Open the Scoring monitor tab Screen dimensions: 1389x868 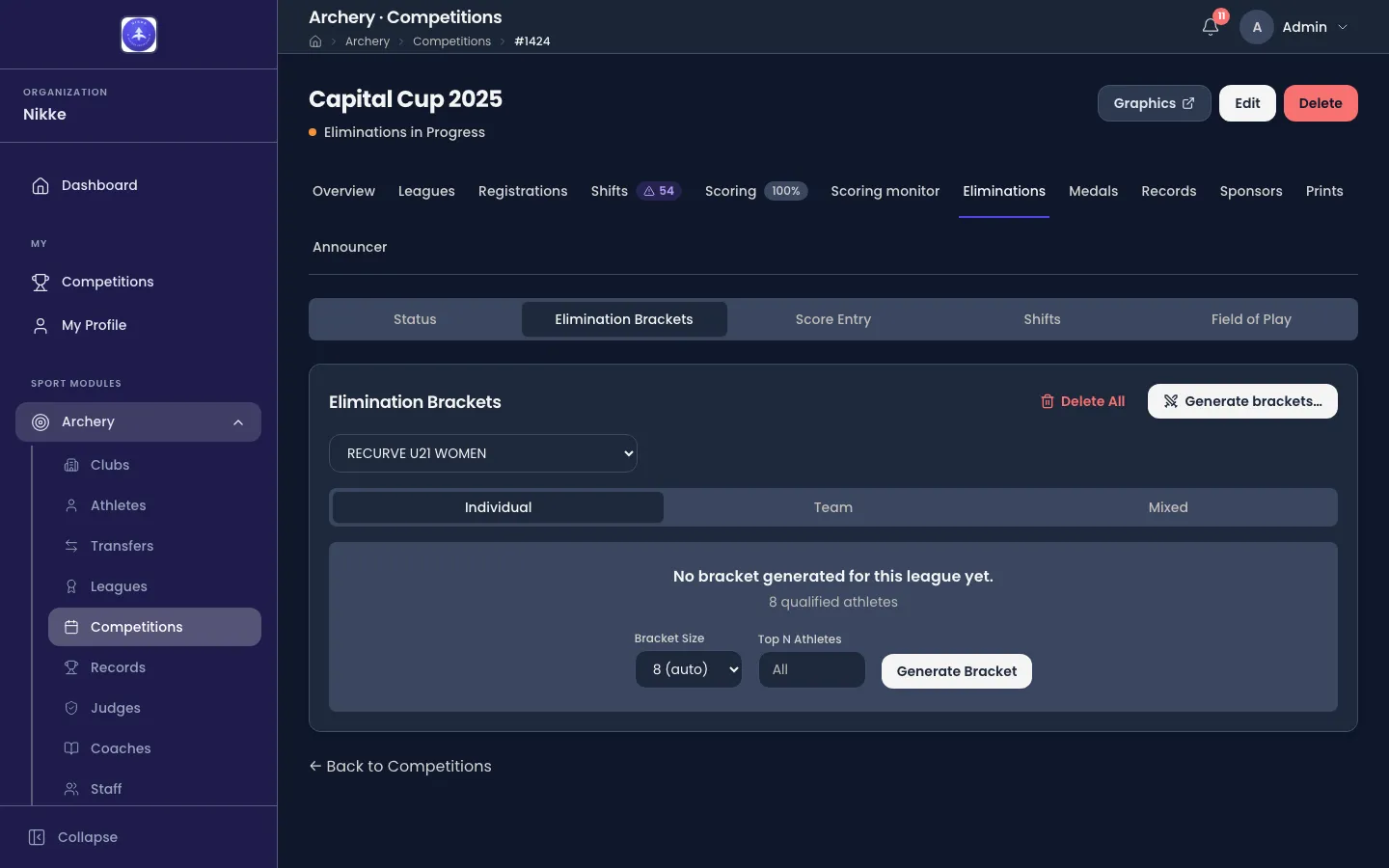[x=885, y=191]
